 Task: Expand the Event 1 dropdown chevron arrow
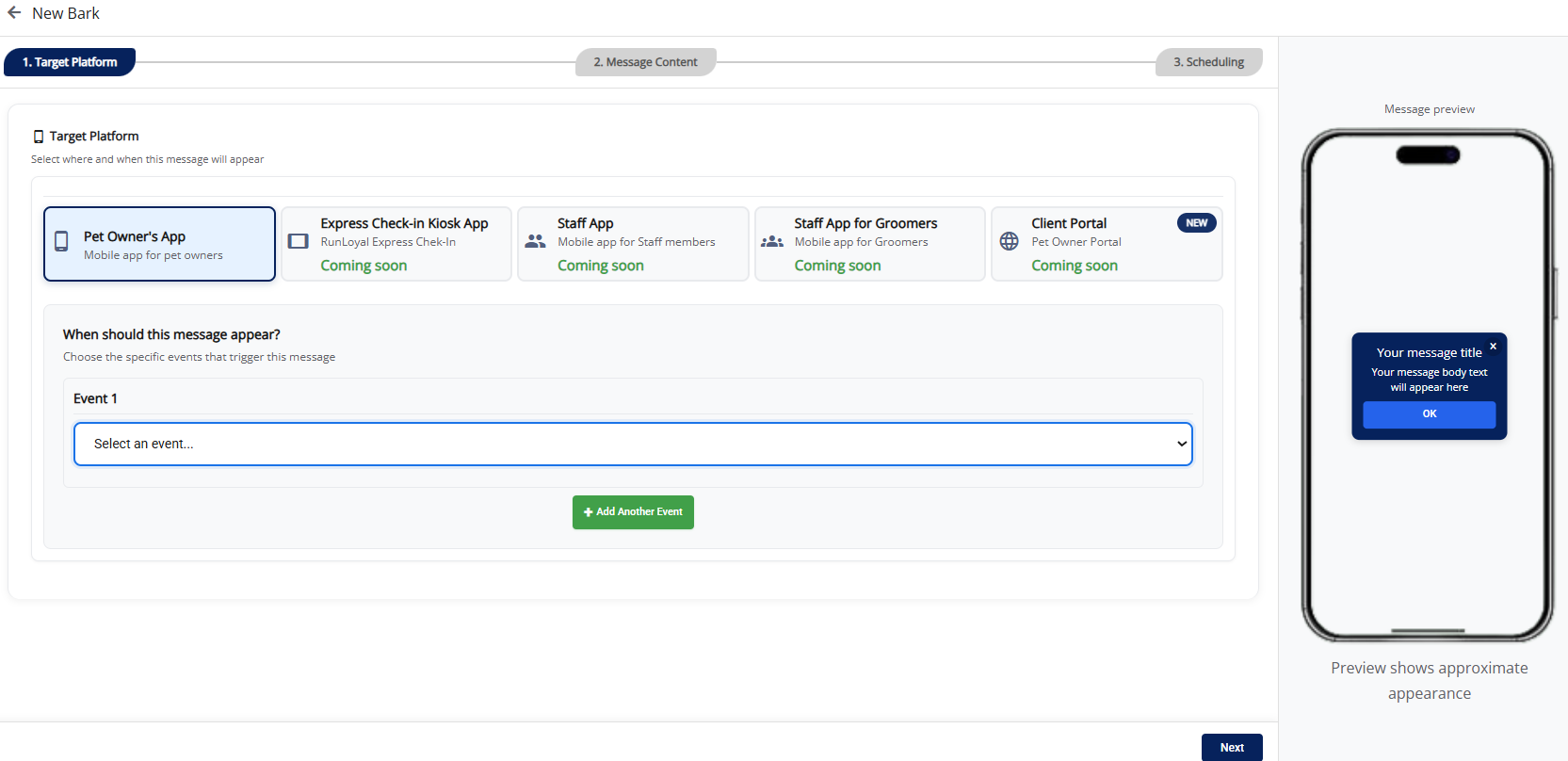click(1181, 444)
